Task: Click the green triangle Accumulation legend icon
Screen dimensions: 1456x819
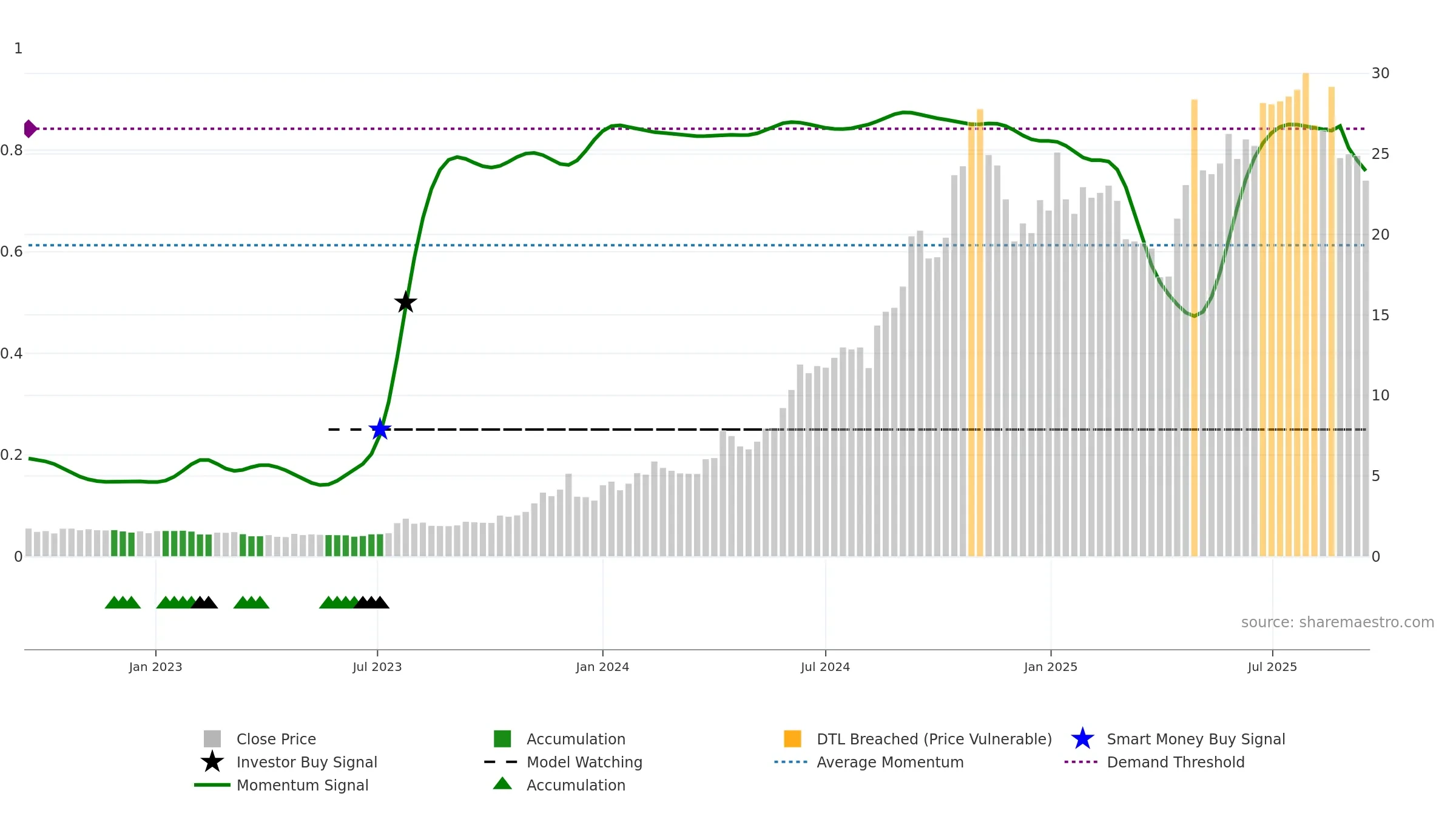Action: tap(502, 784)
